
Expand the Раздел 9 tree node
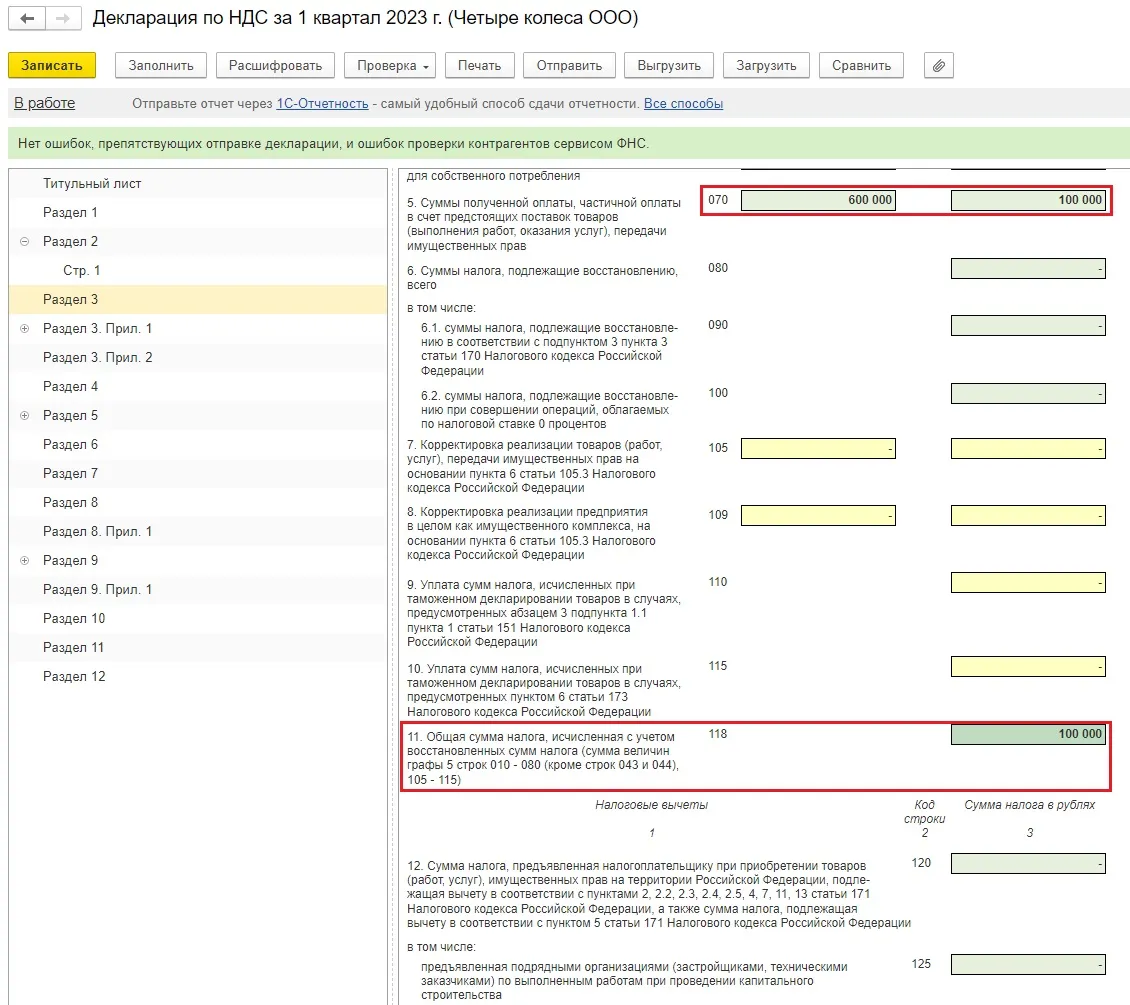click(24, 561)
